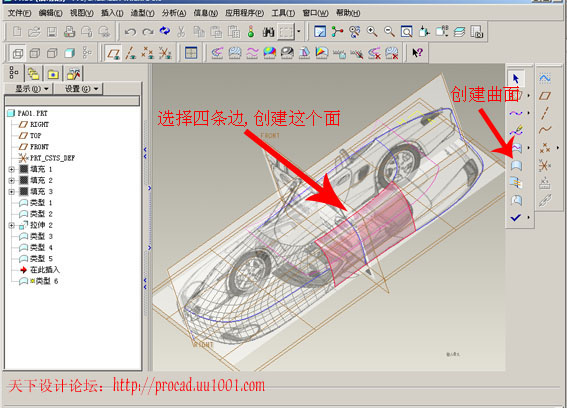The height and width of the screenshot is (408, 567).
Task: Toggle datum planes display
Action: 113,54
